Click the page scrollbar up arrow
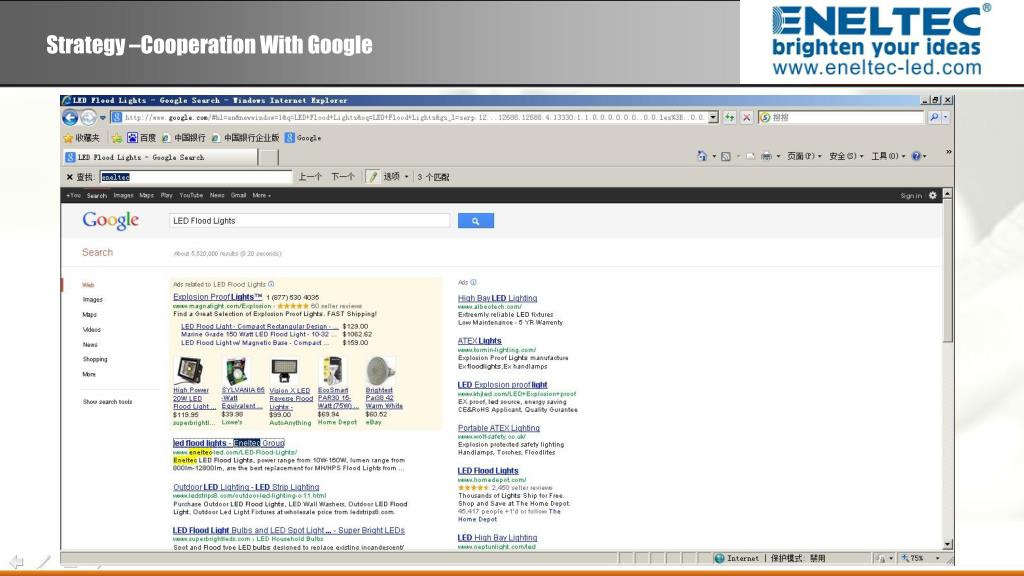The image size is (1024, 576). (x=948, y=195)
